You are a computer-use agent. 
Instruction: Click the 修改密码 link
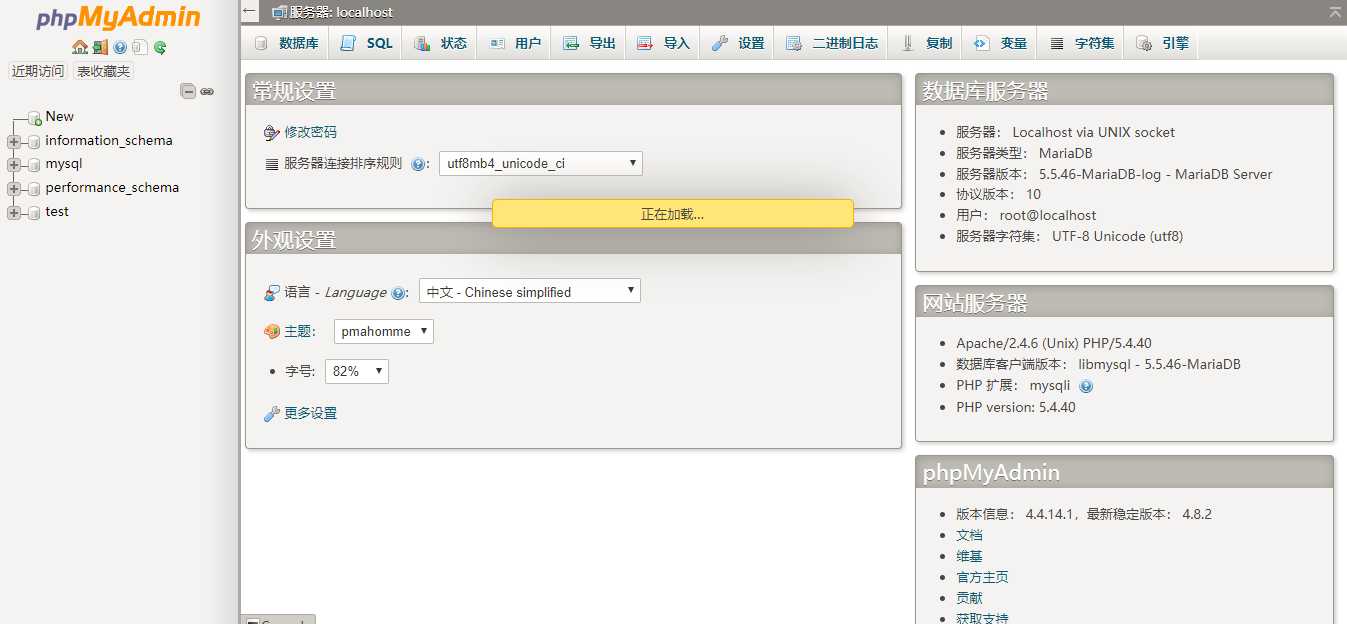[311, 132]
